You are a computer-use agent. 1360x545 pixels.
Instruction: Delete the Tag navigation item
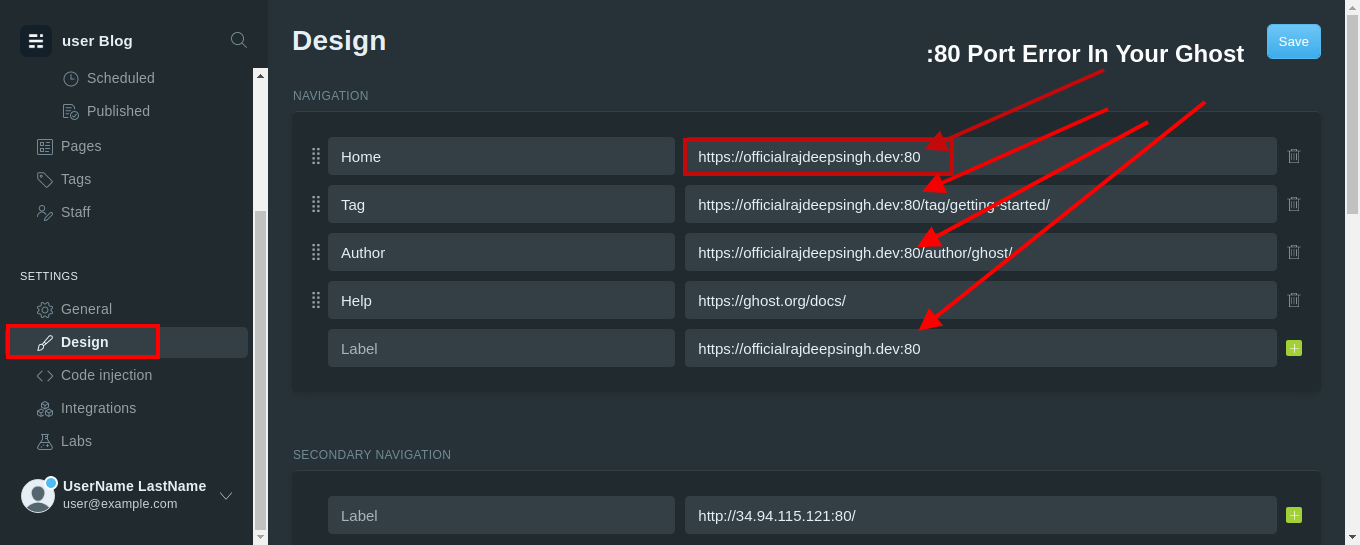click(1294, 204)
